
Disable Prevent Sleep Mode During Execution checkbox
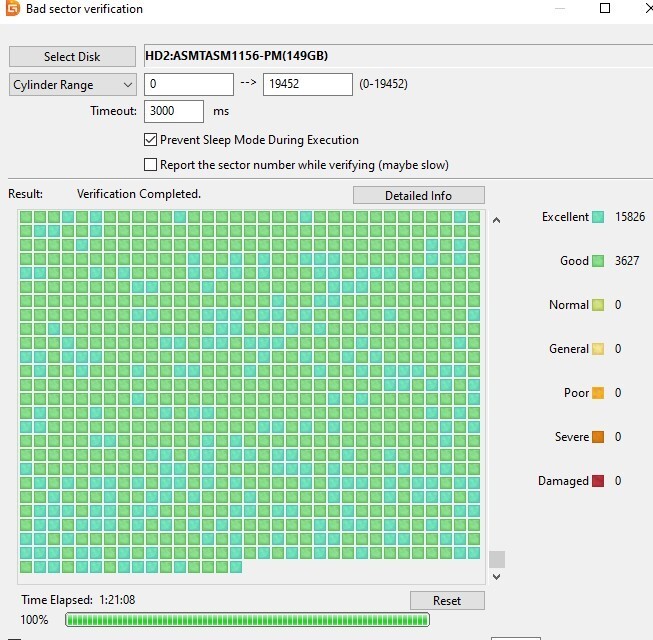coord(150,139)
